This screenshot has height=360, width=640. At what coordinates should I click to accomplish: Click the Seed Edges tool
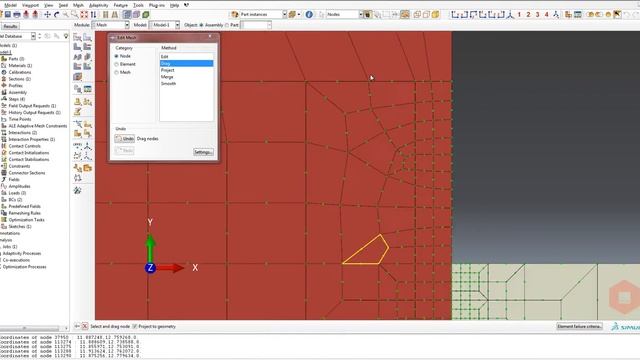[x=87, y=38]
